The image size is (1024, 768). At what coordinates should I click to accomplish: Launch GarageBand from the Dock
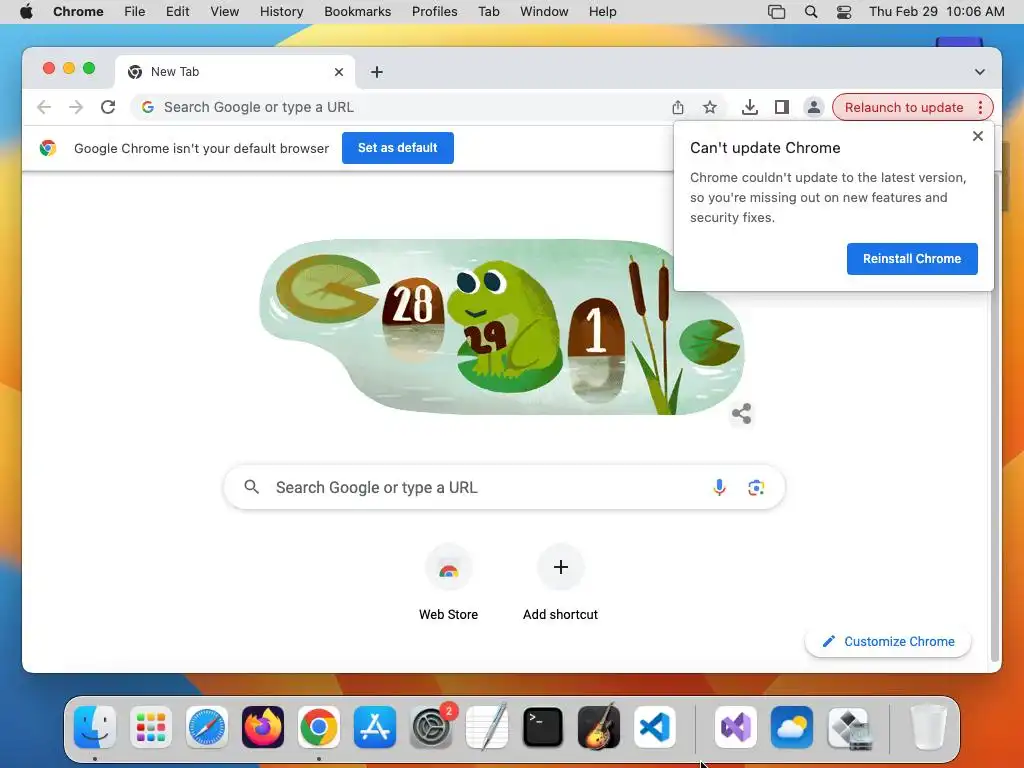pos(599,727)
